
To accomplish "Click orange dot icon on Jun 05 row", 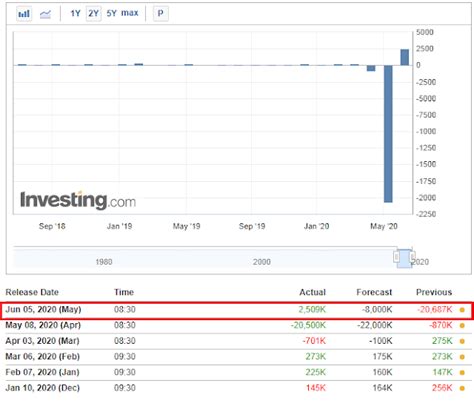I will click(462, 310).
